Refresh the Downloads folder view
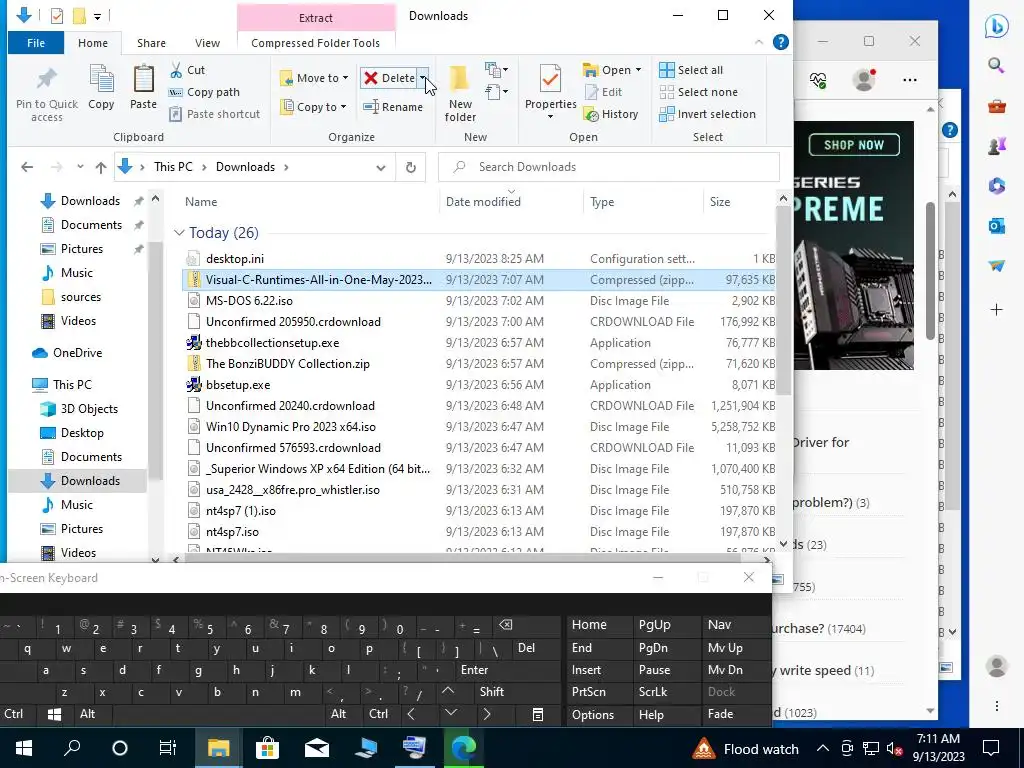The image size is (1024, 768). pos(411,167)
